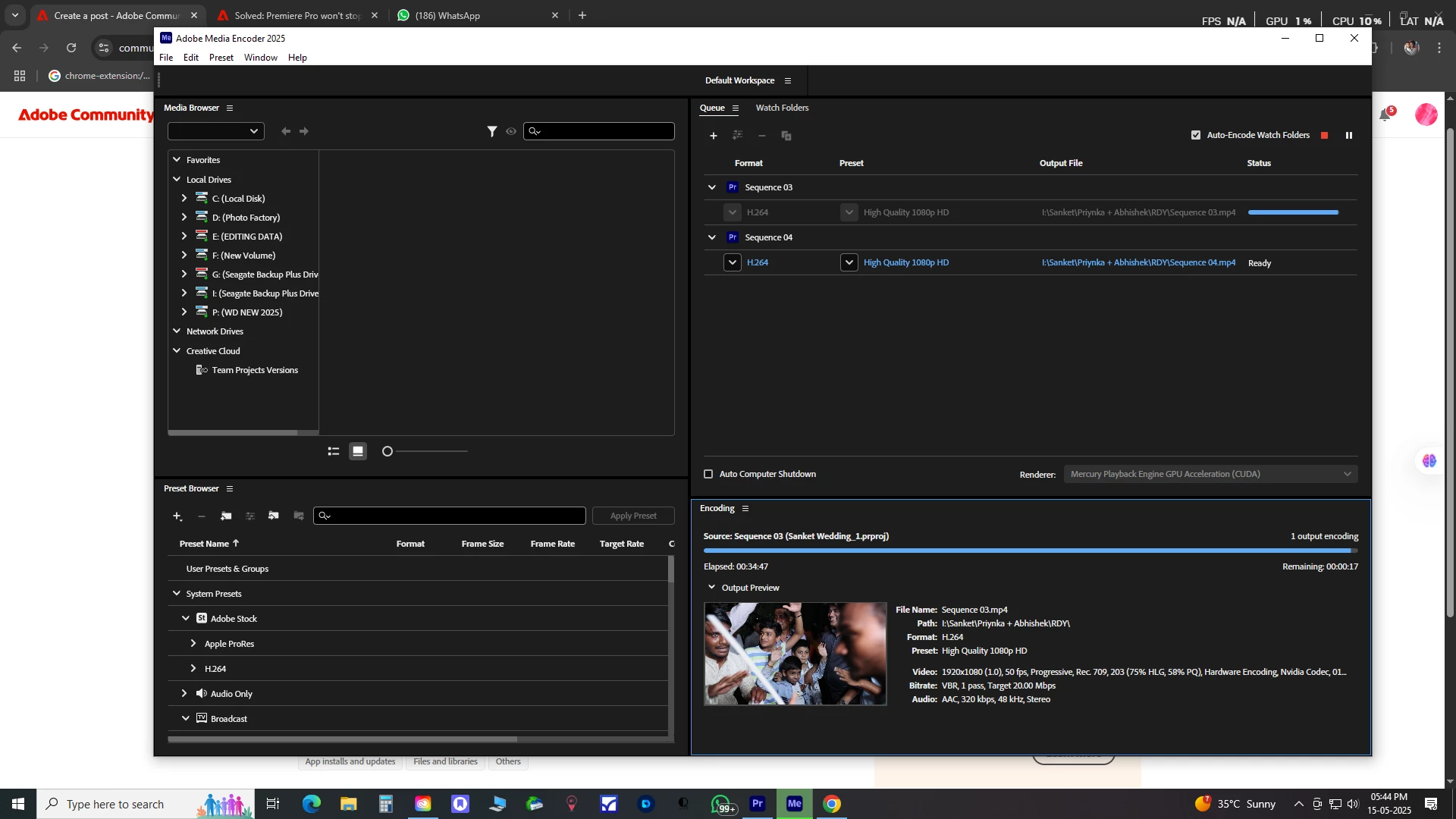This screenshot has width=1456, height=819.
Task: Open the Preset menu
Action: 221,58
